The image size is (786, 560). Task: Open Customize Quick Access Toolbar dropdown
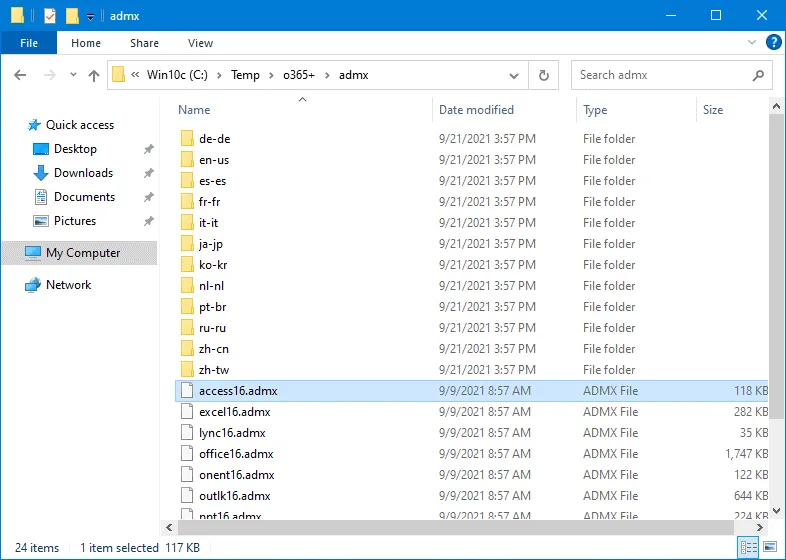[x=90, y=17]
